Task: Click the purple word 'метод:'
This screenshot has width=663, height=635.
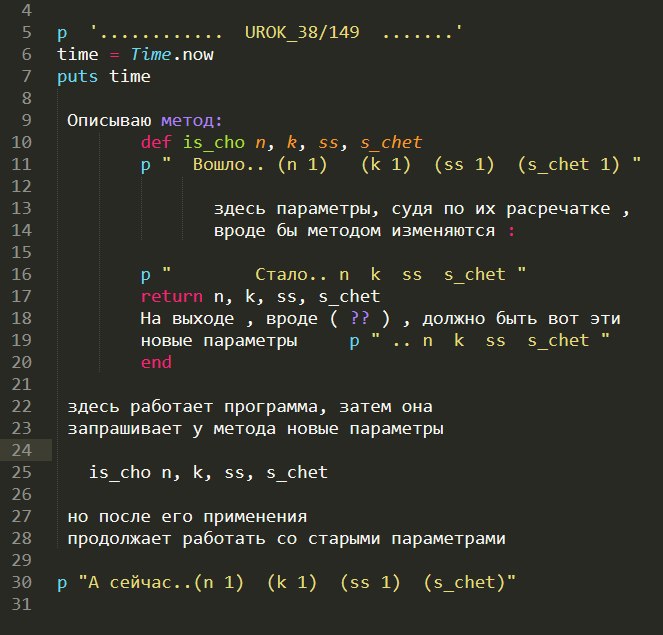Action: coord(192,121)
